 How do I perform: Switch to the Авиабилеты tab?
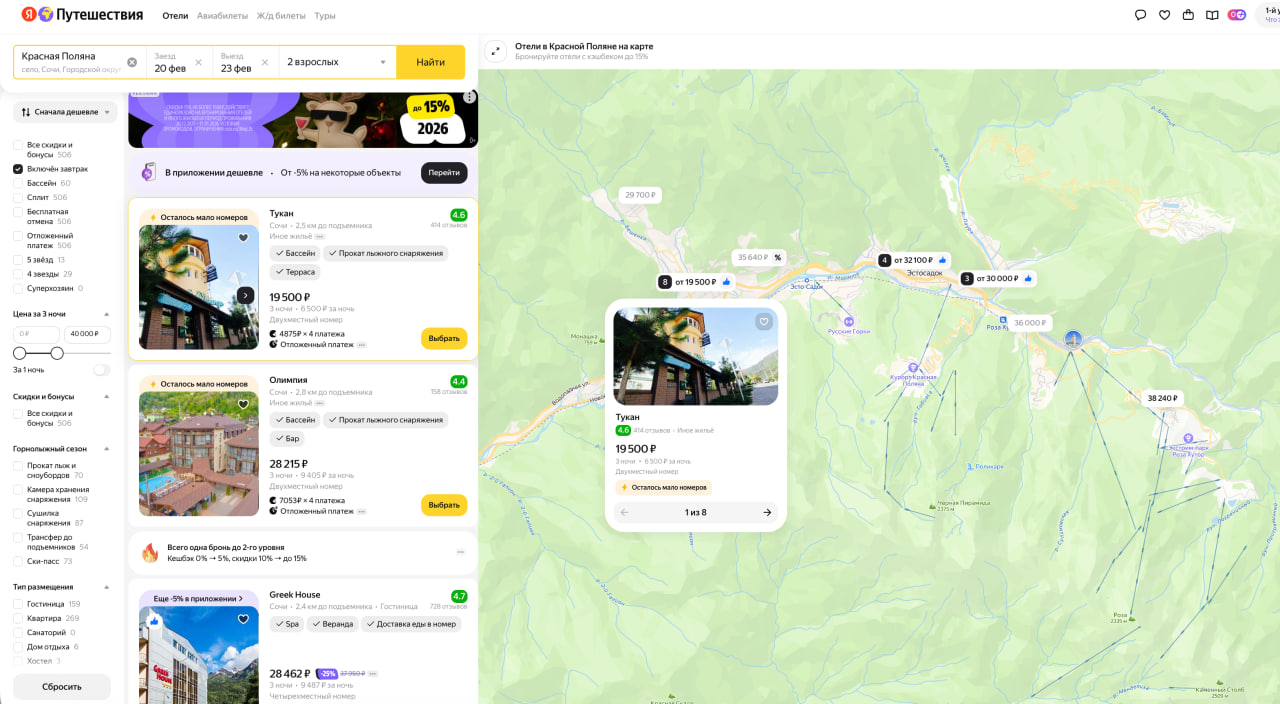(x=221, y=16)
